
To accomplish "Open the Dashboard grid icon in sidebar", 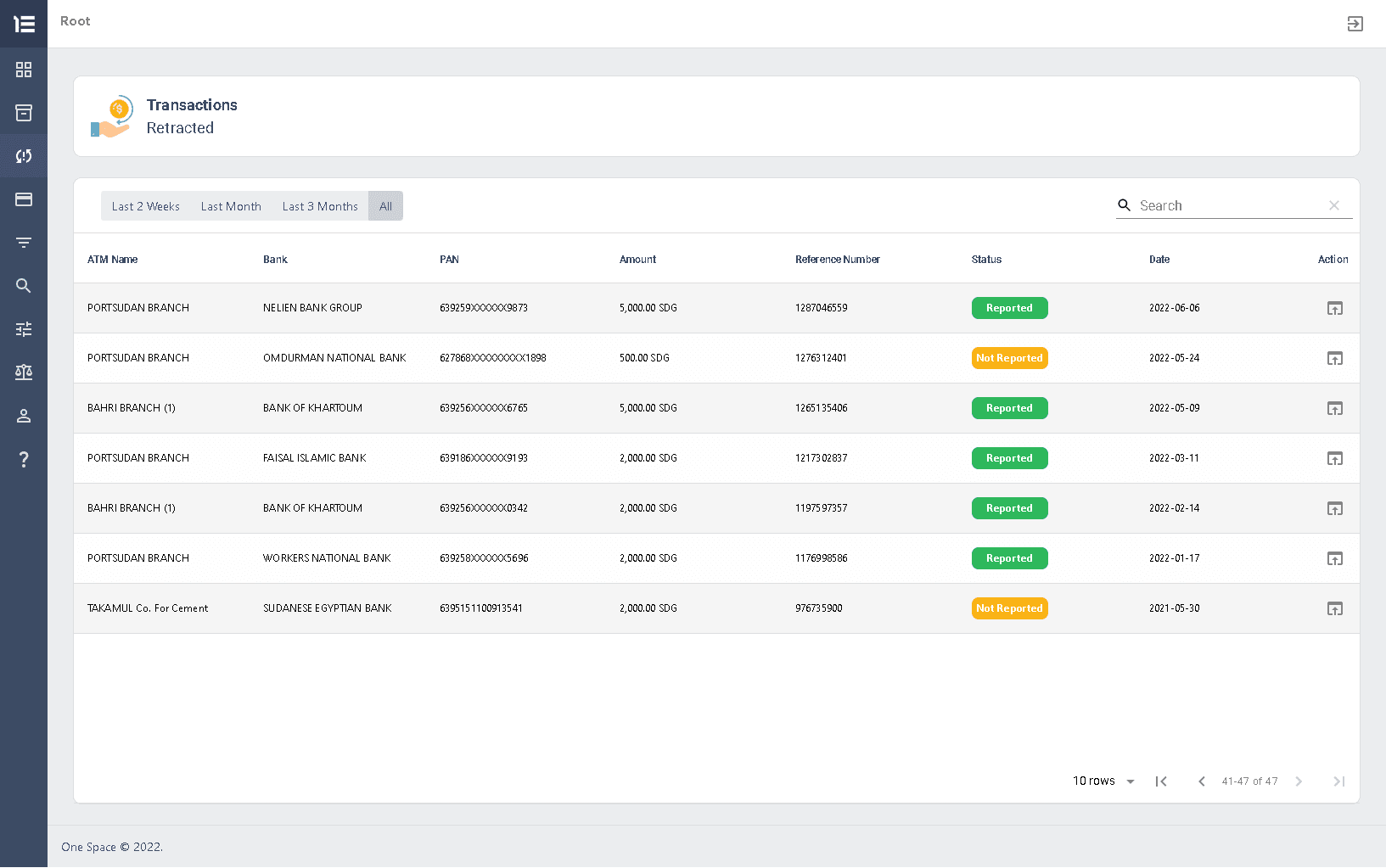I will coord(23,70).
